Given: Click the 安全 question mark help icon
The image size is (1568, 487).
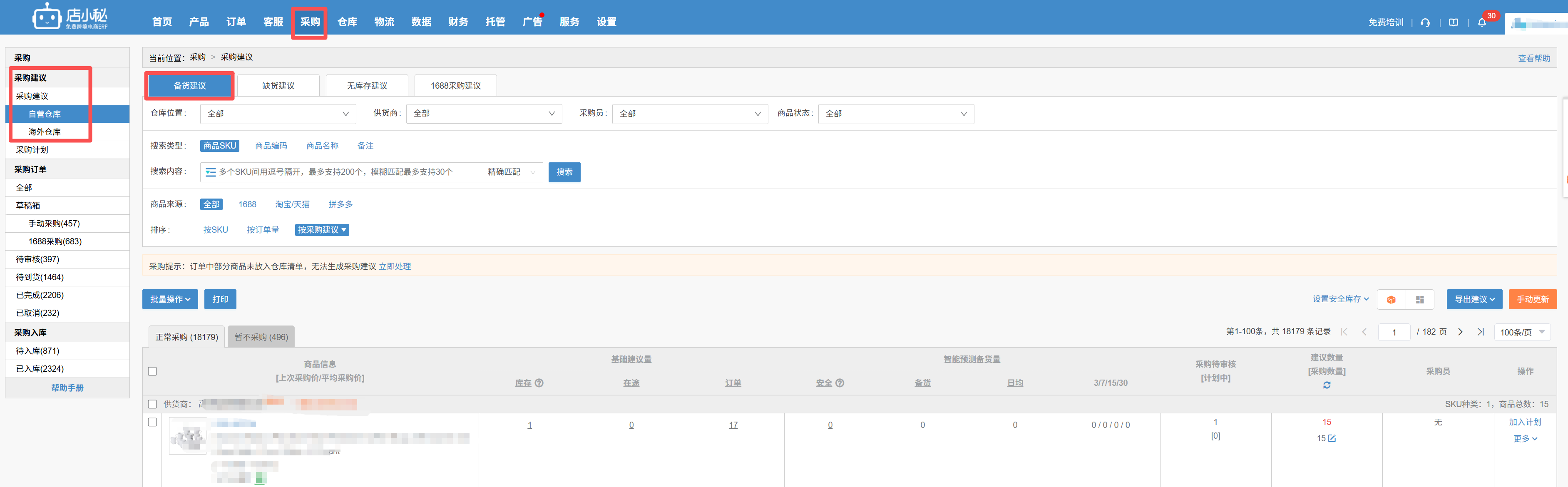Looking at the screenshot, I should tap(840, 383).
